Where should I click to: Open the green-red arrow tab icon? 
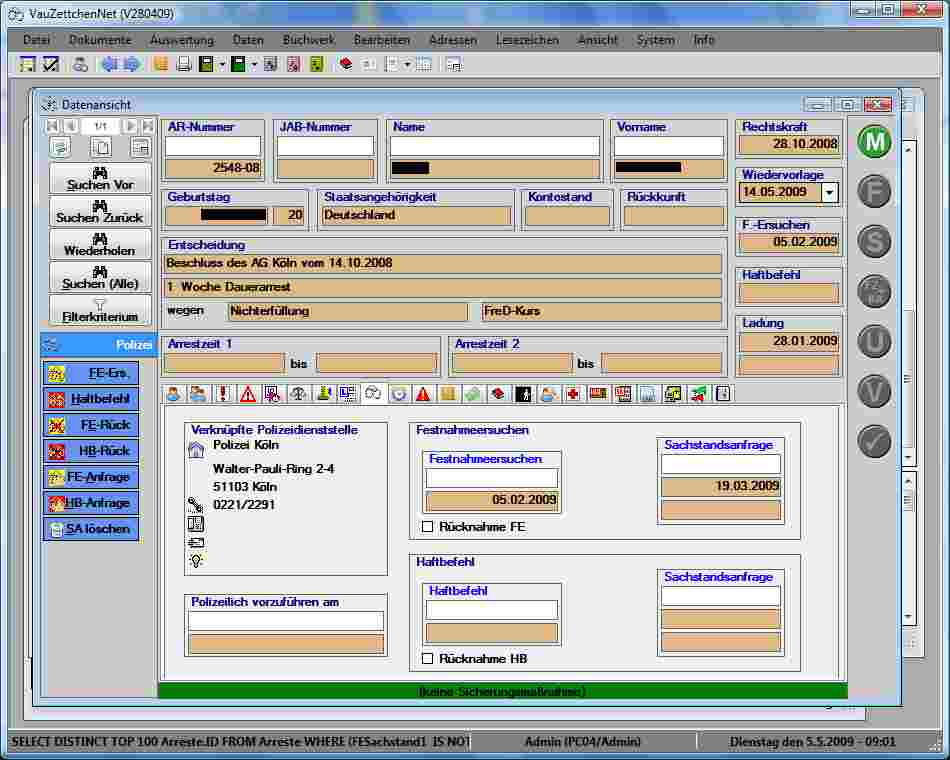pyautogui.click(x=698, y=394)
